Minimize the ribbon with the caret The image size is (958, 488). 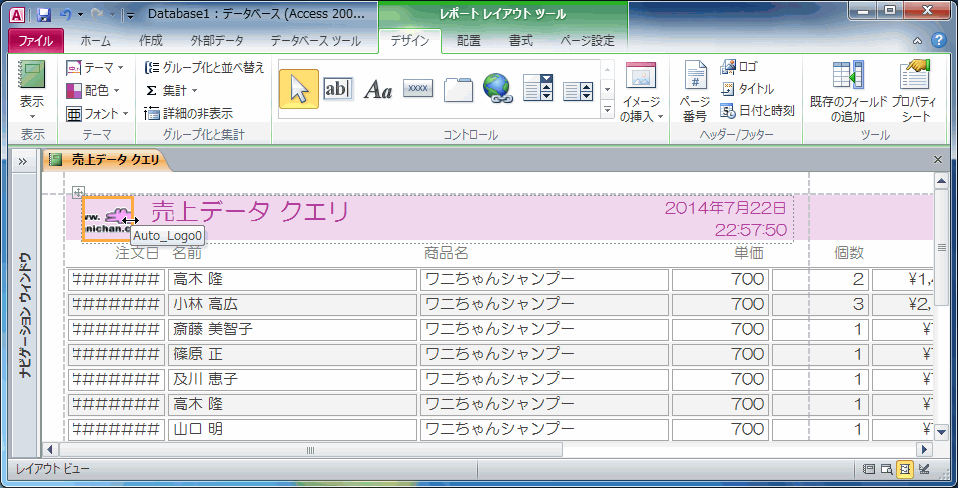pos(918,41)
